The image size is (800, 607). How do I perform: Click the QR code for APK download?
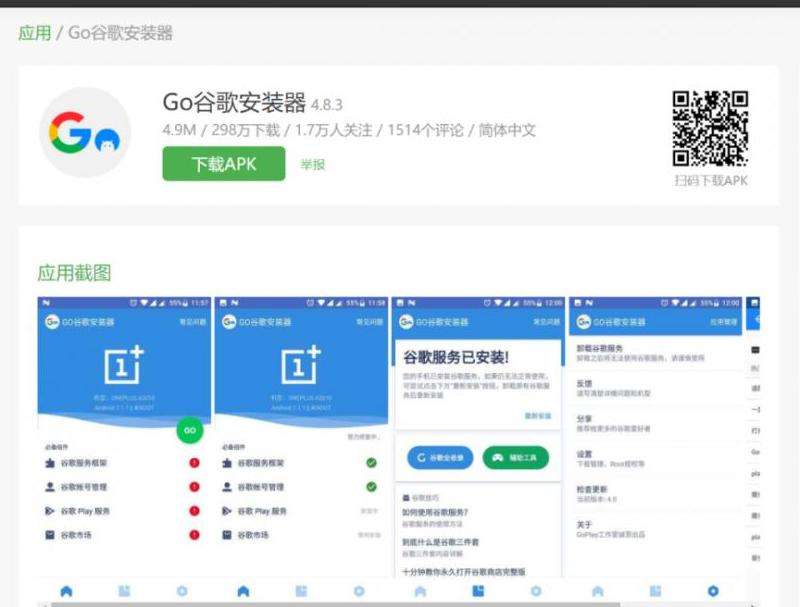[710, 129]
